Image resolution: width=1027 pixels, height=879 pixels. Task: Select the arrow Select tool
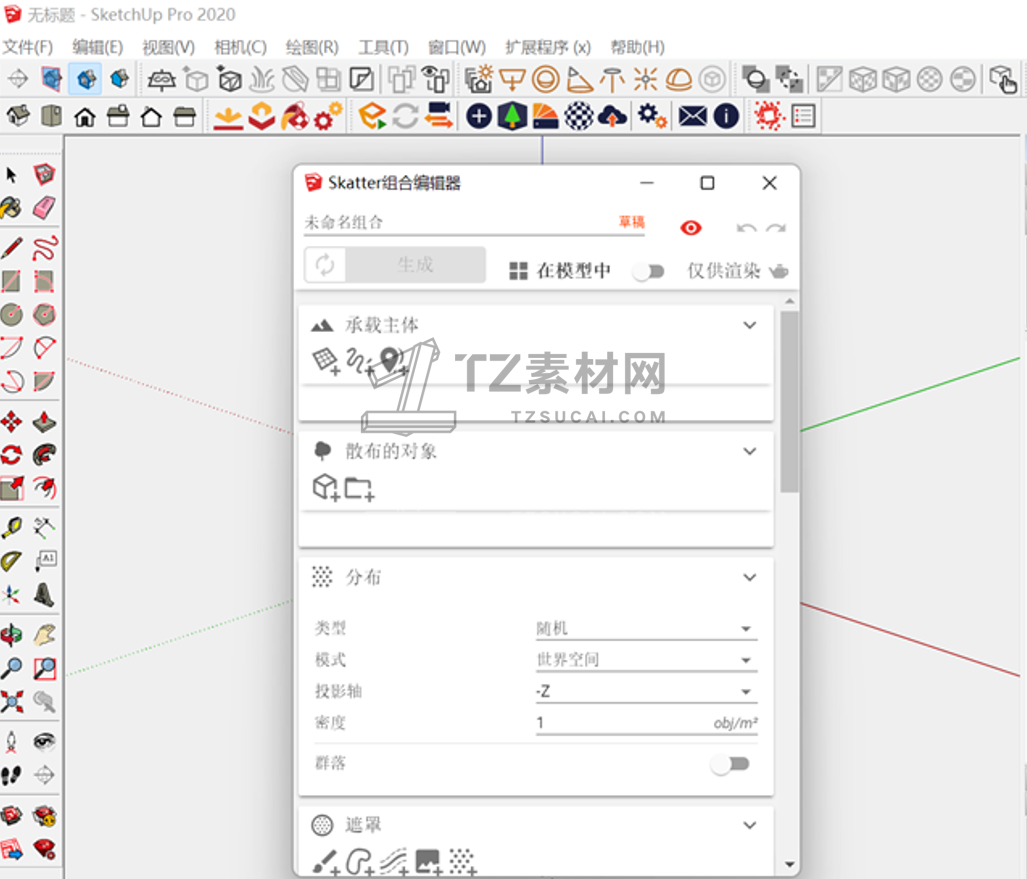coord(11,175)
